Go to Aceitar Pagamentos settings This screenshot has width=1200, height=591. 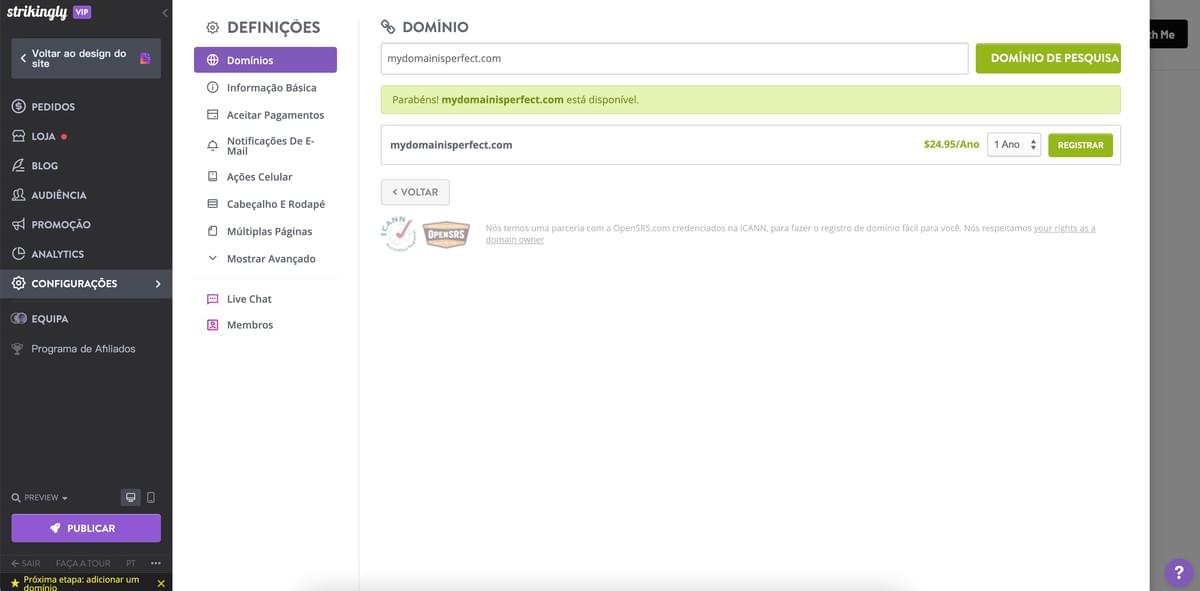275,115
